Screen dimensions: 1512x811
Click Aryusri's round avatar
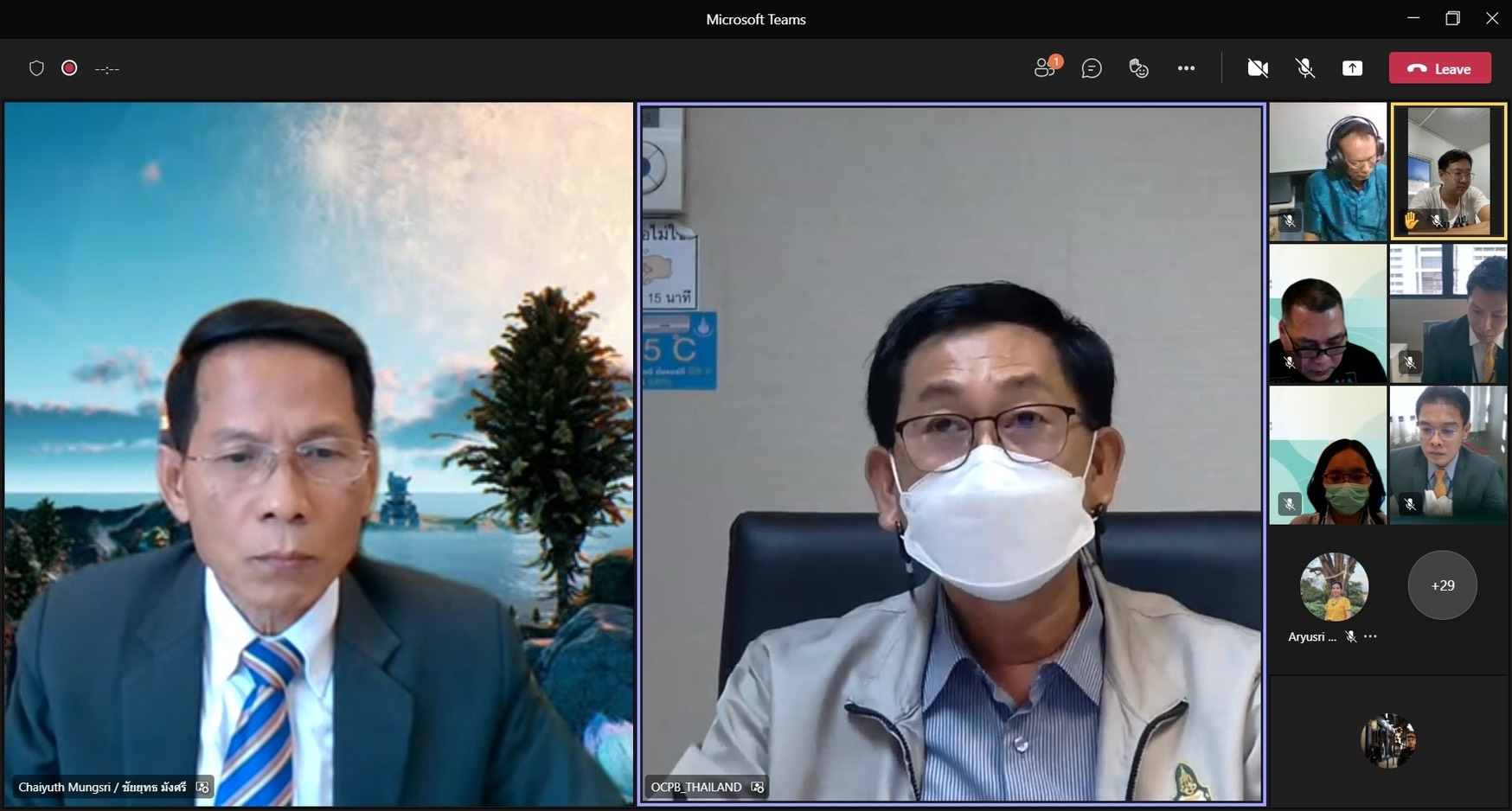tap(1334, 587)
